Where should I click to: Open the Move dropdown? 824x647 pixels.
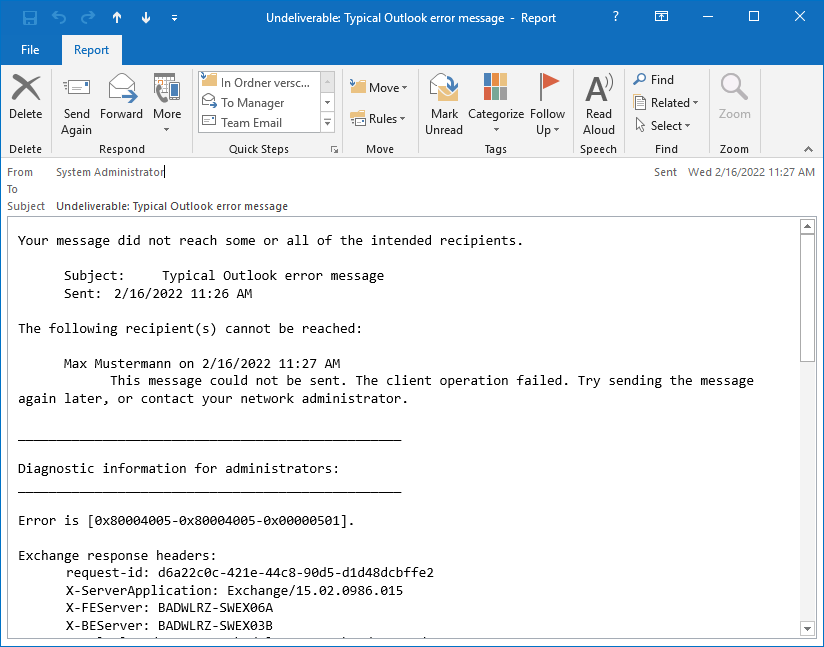(x=378, y=87)
